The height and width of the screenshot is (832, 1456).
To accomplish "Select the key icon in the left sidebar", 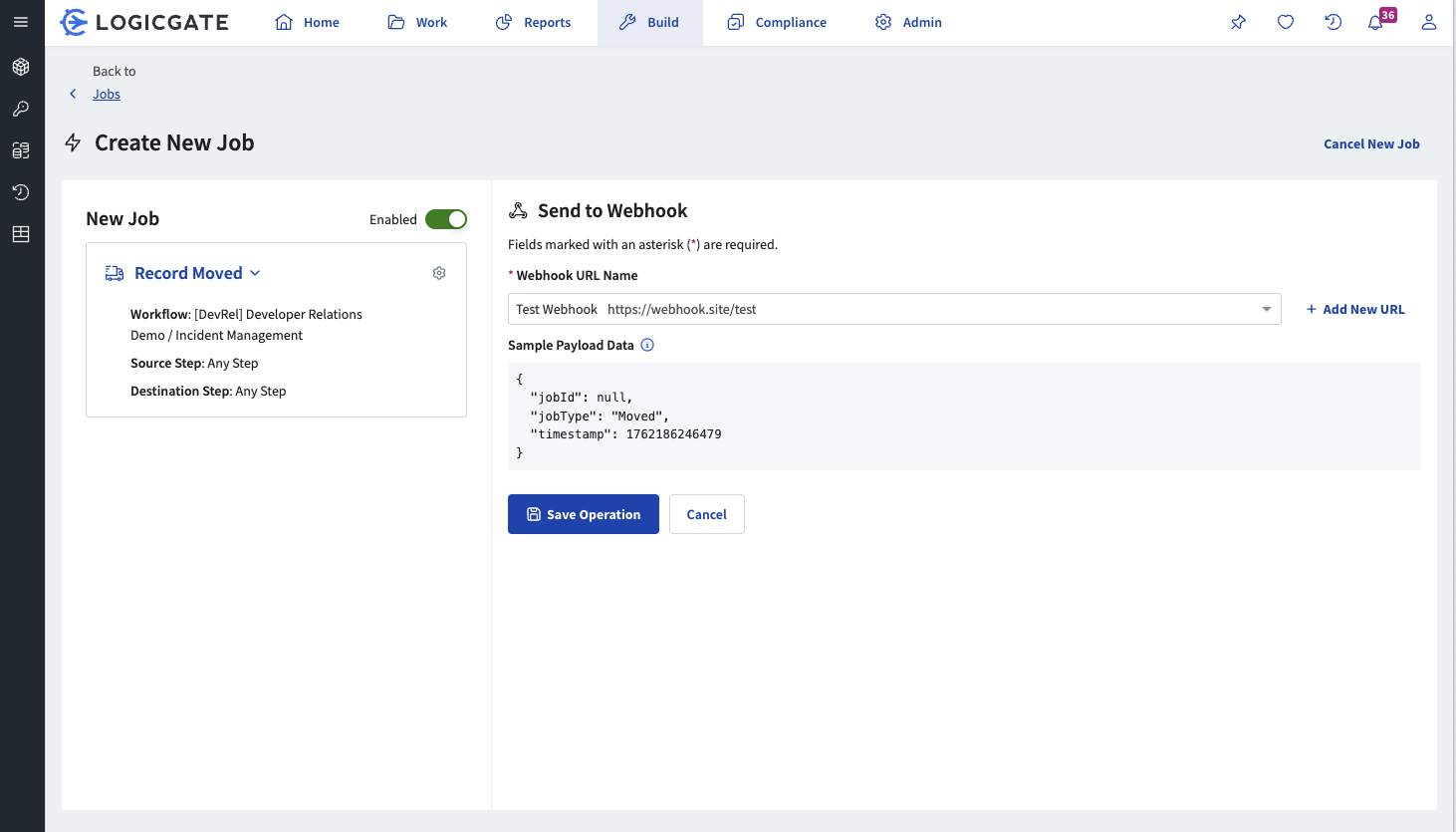I will [x=22, y=109].
